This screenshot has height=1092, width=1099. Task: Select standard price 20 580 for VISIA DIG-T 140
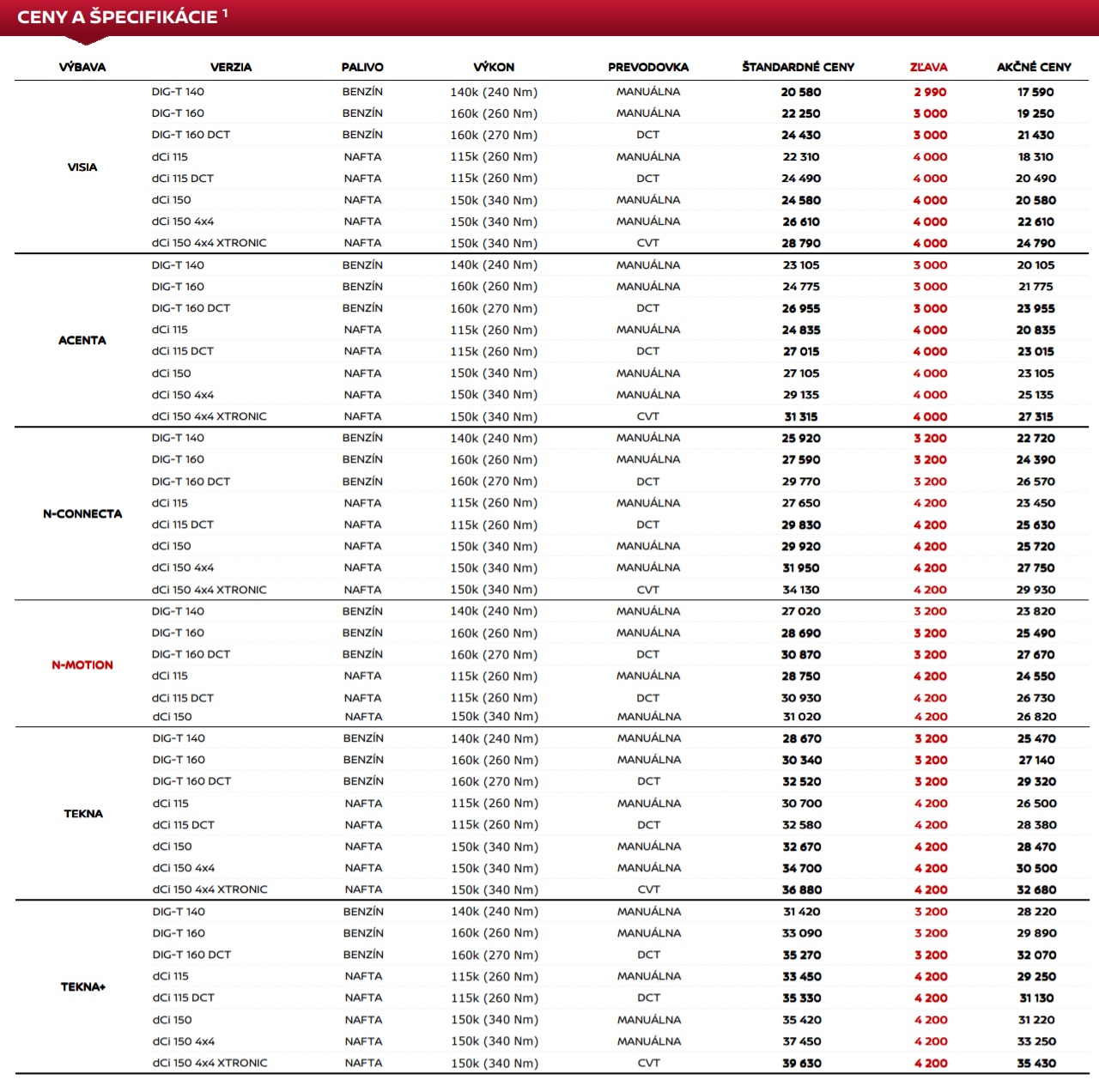801,92
